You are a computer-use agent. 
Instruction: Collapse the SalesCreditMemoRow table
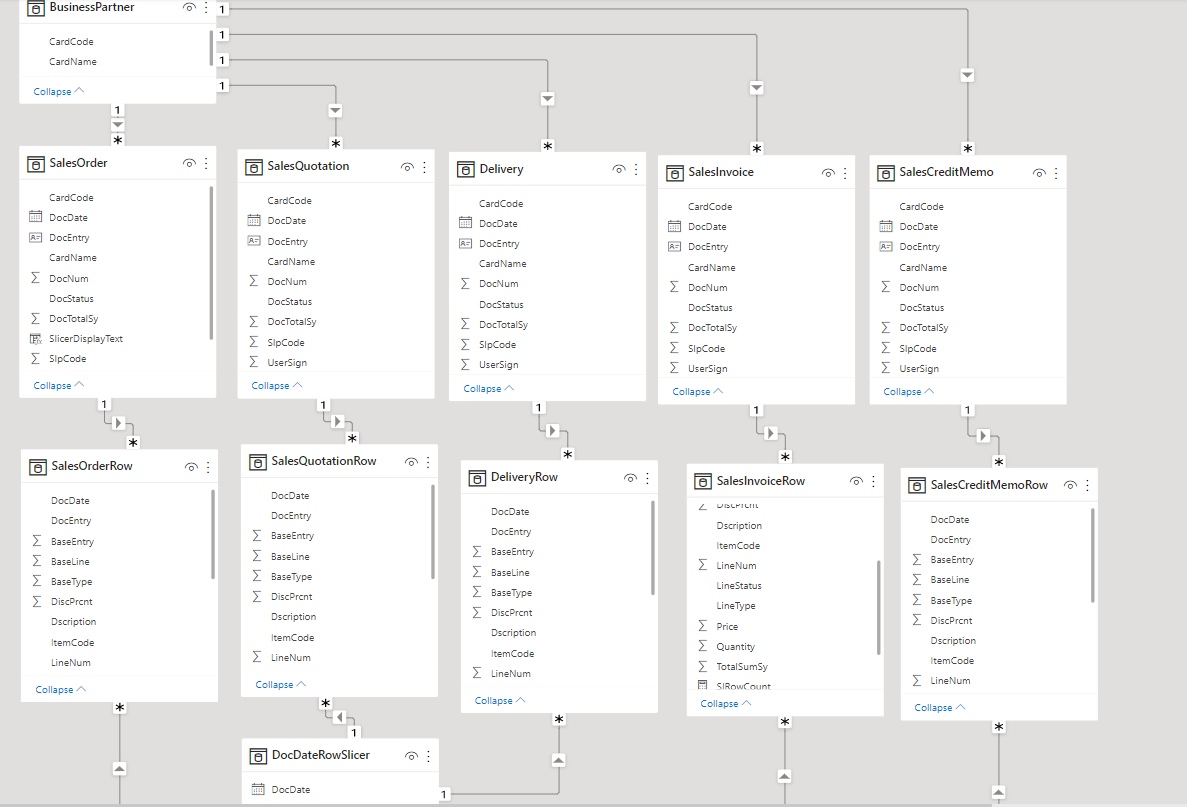[939, 707]
